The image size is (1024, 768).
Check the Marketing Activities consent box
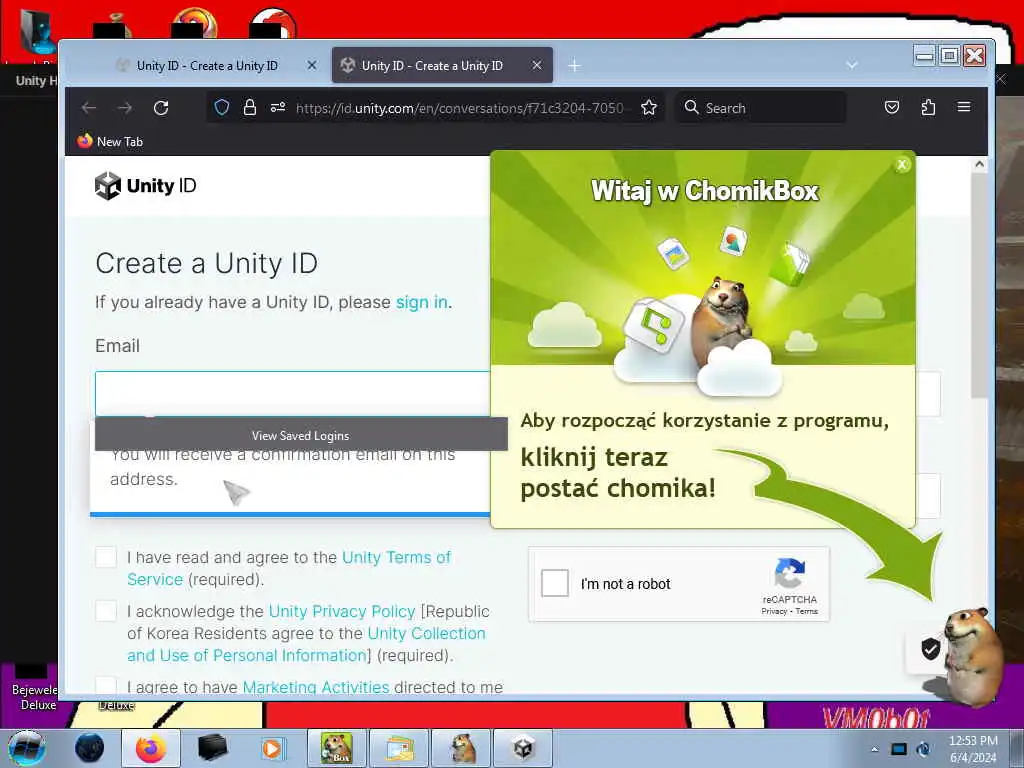pyautogui.click(x=106, y=685)
